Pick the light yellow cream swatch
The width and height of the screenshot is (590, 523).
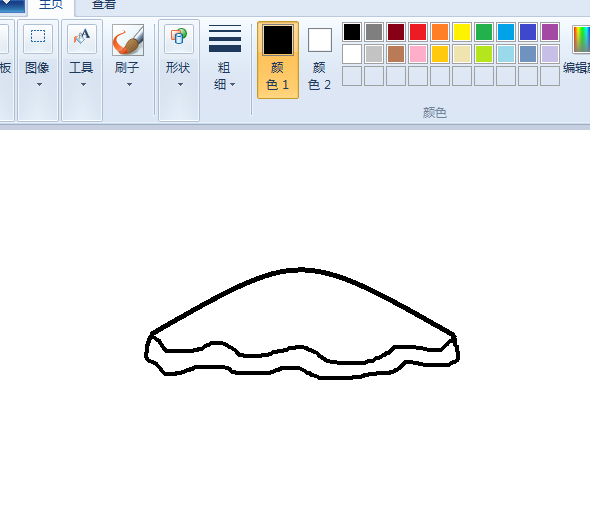(x=462, y=54)
